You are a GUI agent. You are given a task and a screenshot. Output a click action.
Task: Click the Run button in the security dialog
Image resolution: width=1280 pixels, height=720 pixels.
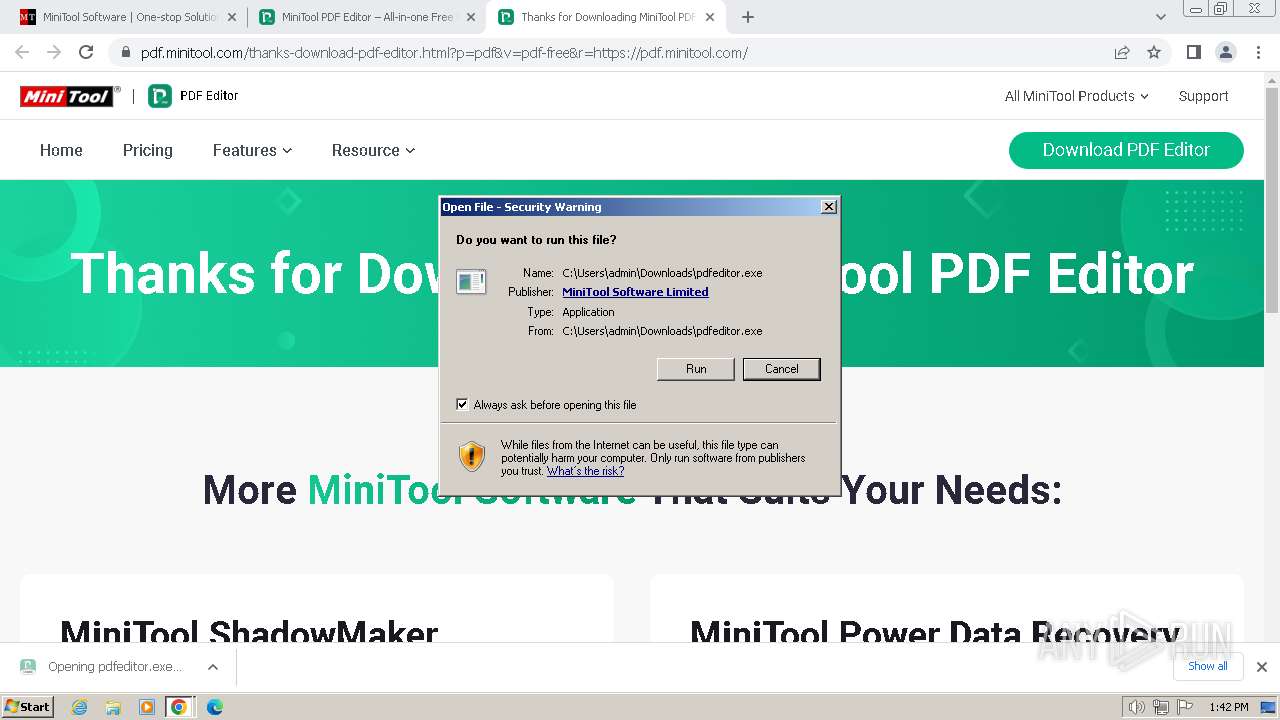[696, 369]
